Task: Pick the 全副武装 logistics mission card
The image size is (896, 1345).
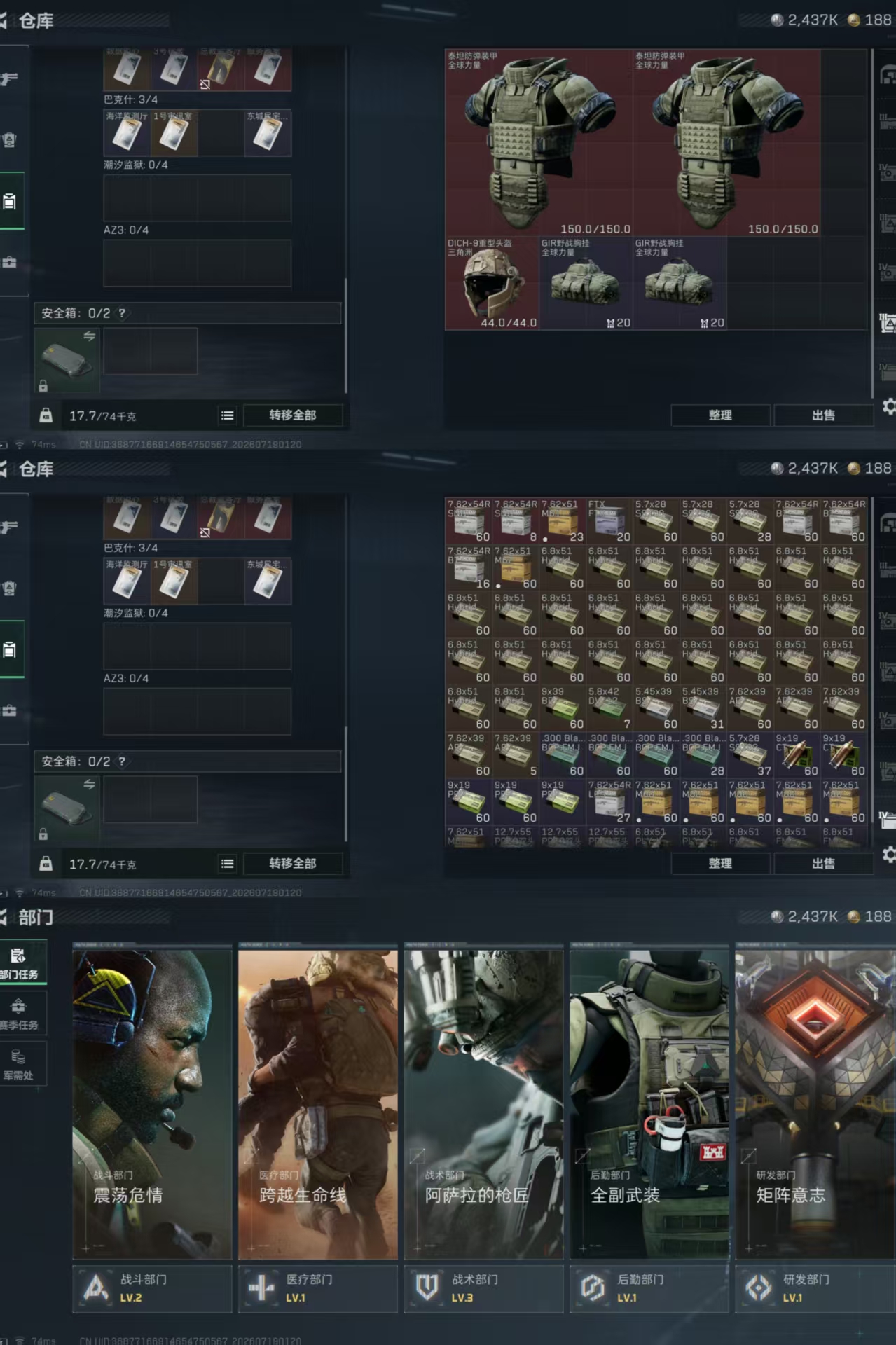Action: coord(649,1104)
